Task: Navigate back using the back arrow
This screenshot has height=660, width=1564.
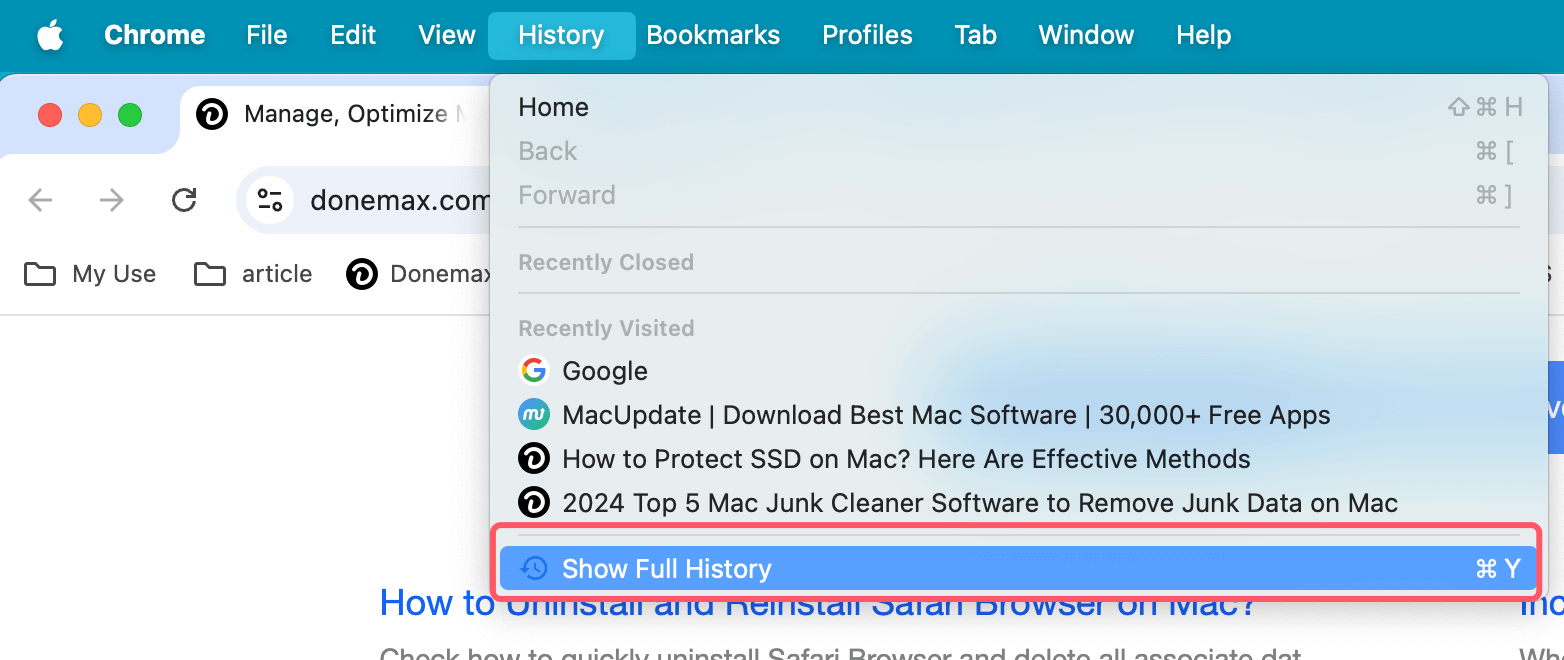Action: [40, 200]
